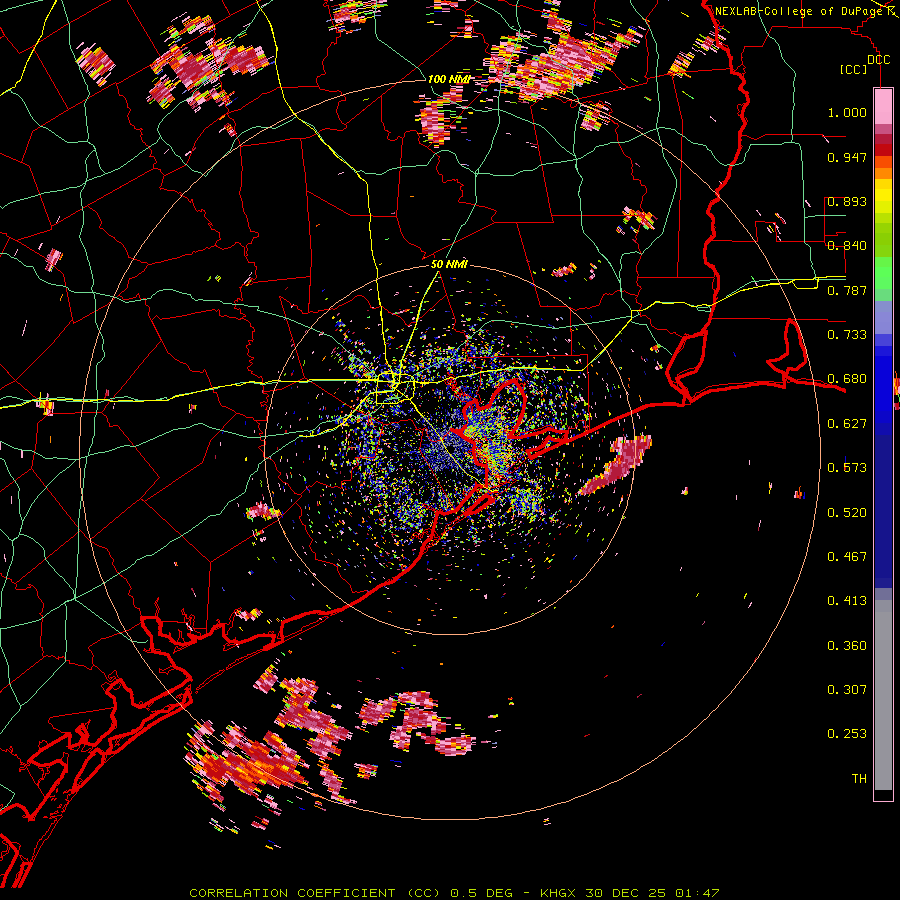Click the 0.307 scale value
Viewport: 900px width, 900px height.
(x=847, y=689)
